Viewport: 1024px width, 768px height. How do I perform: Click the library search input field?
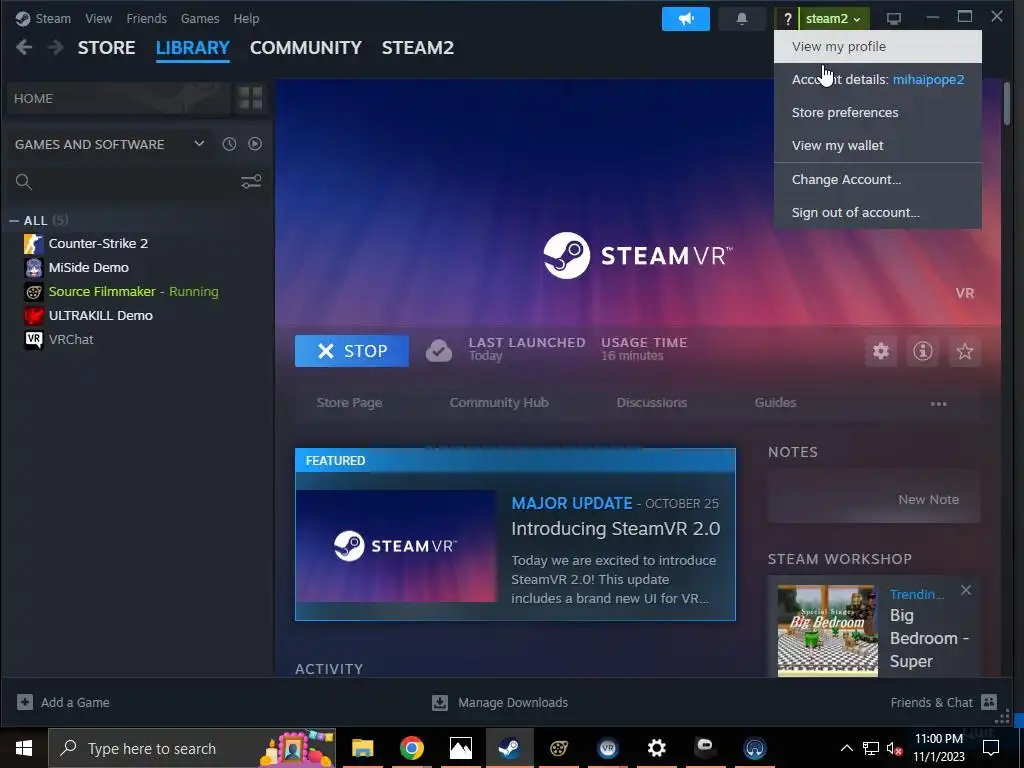coord(135,182)
